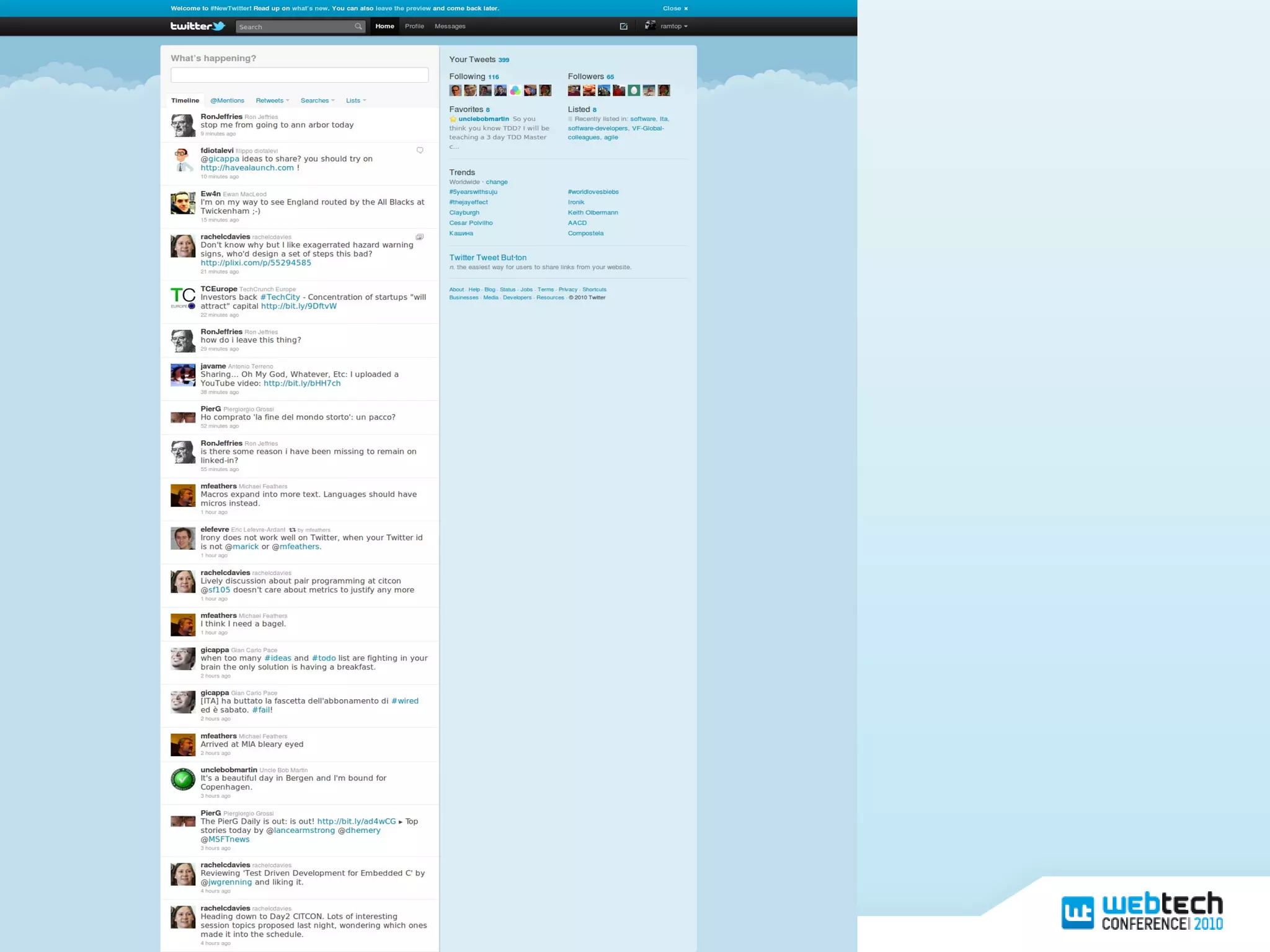The image size is (1270, 952).
Task: Switch to the @Mentions tab
Action: 227,100
